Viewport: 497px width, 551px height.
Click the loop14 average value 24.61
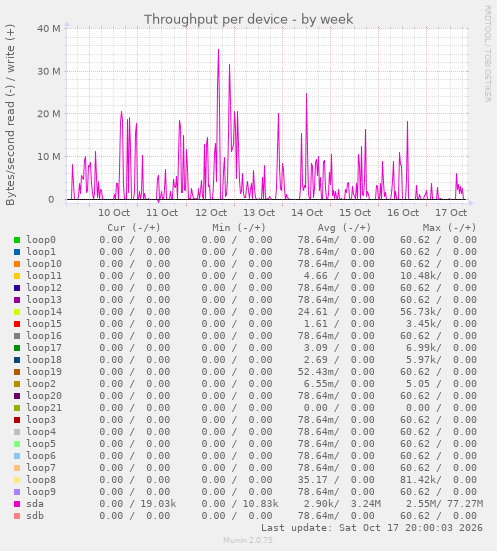[313, 312]
